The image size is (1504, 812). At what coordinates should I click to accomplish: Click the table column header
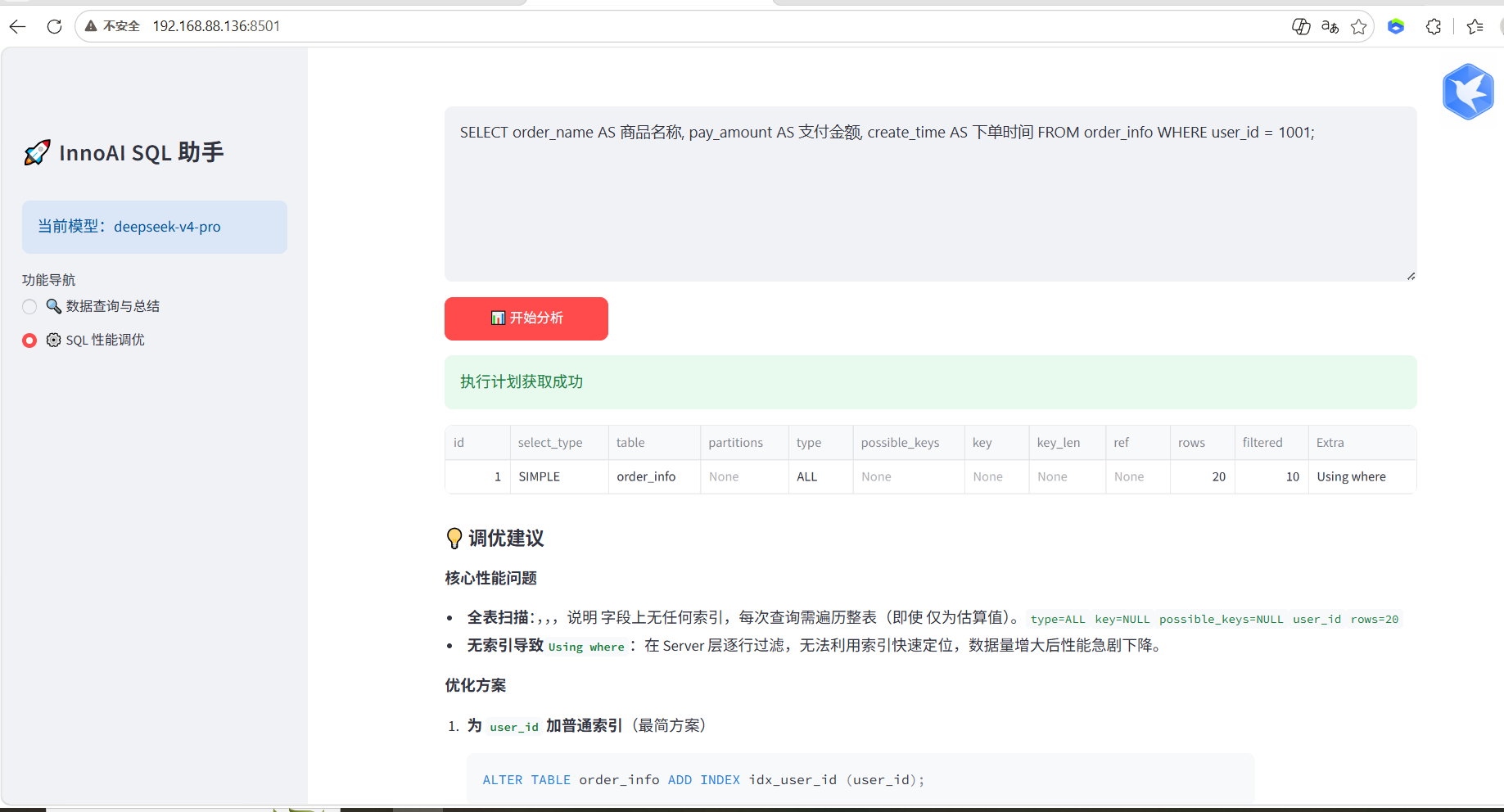(x=654, y=443)
